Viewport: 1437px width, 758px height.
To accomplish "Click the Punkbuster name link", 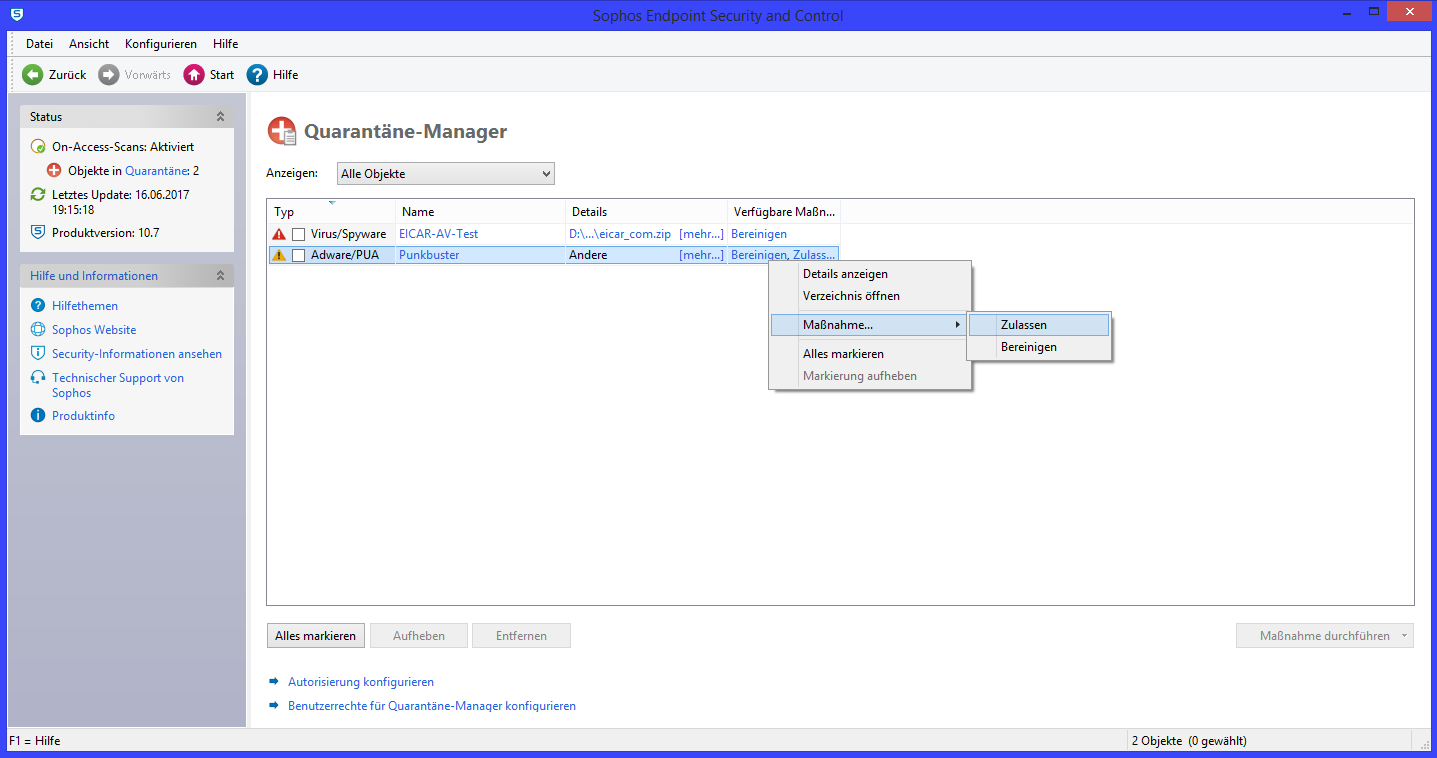I will 429,255.
